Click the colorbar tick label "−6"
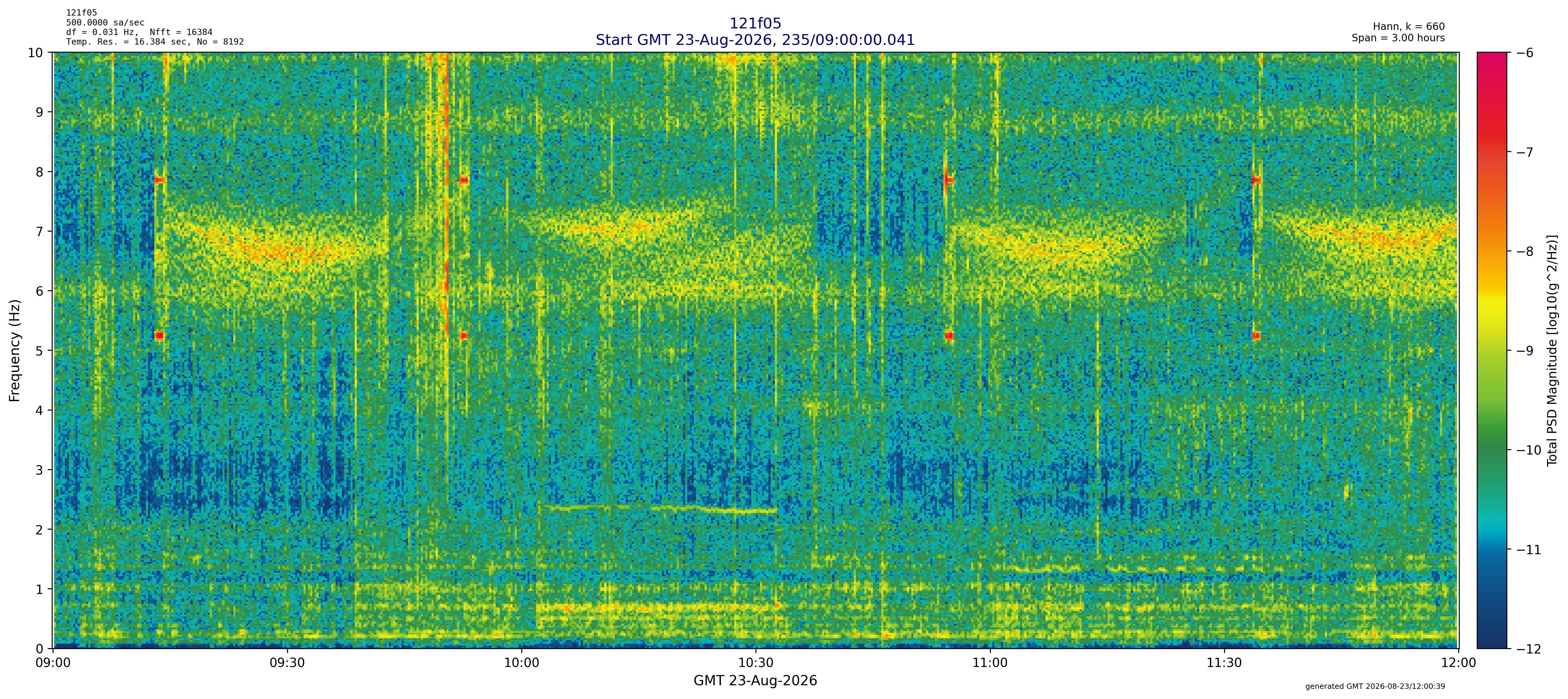 (x=1524, y=53)
